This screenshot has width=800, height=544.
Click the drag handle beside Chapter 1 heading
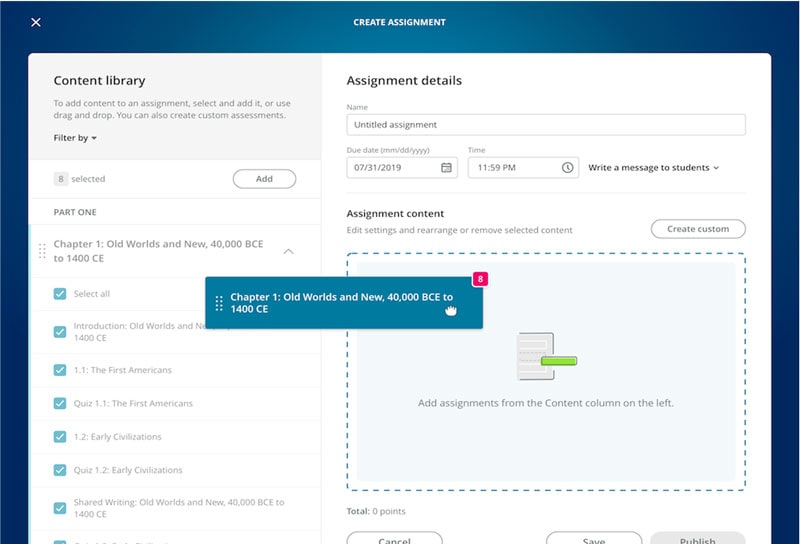tap(42, 251)
